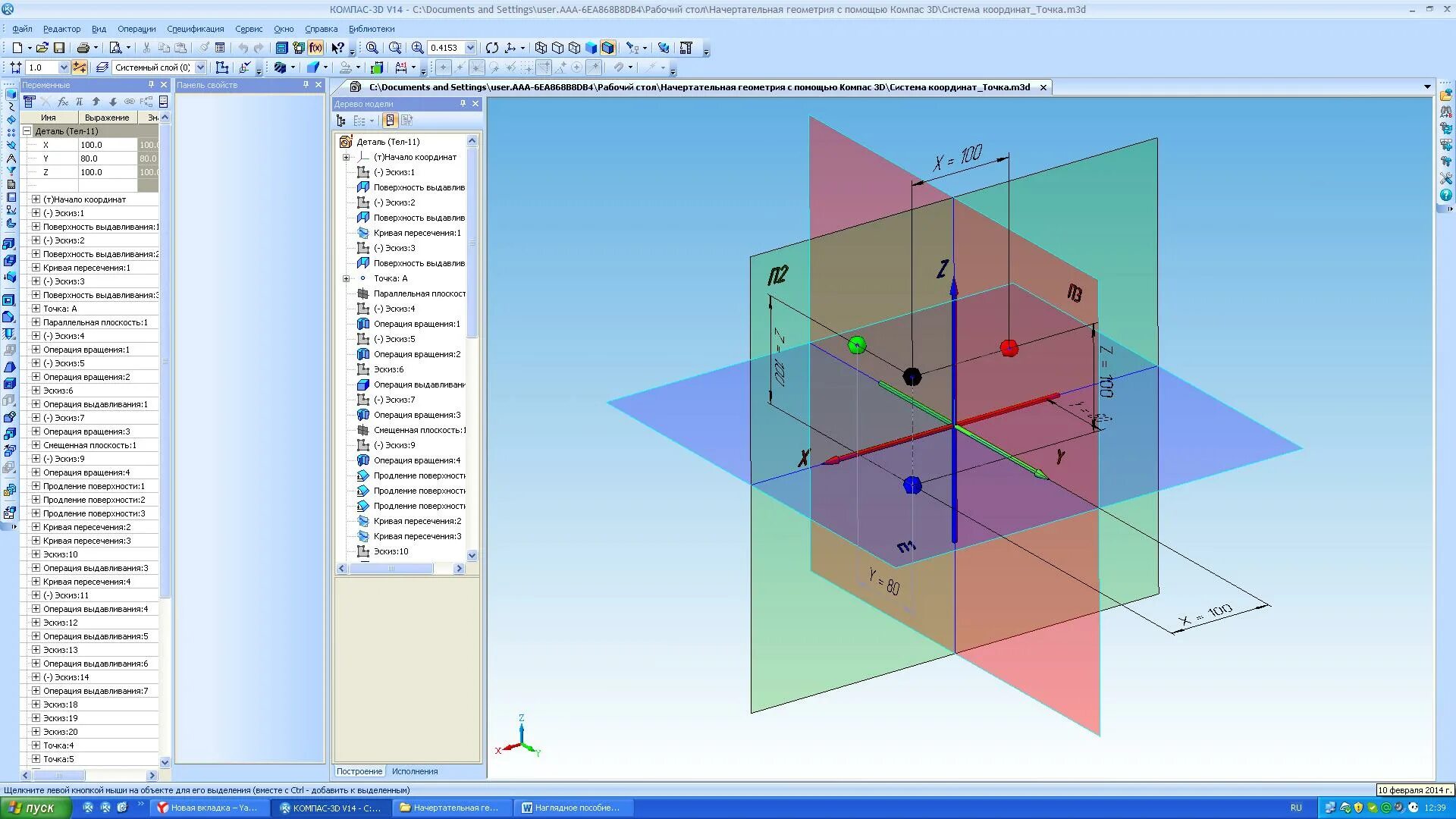
Task: Click the Windows пуск start button
Action: pyautogui.click(x=35, y=808)
